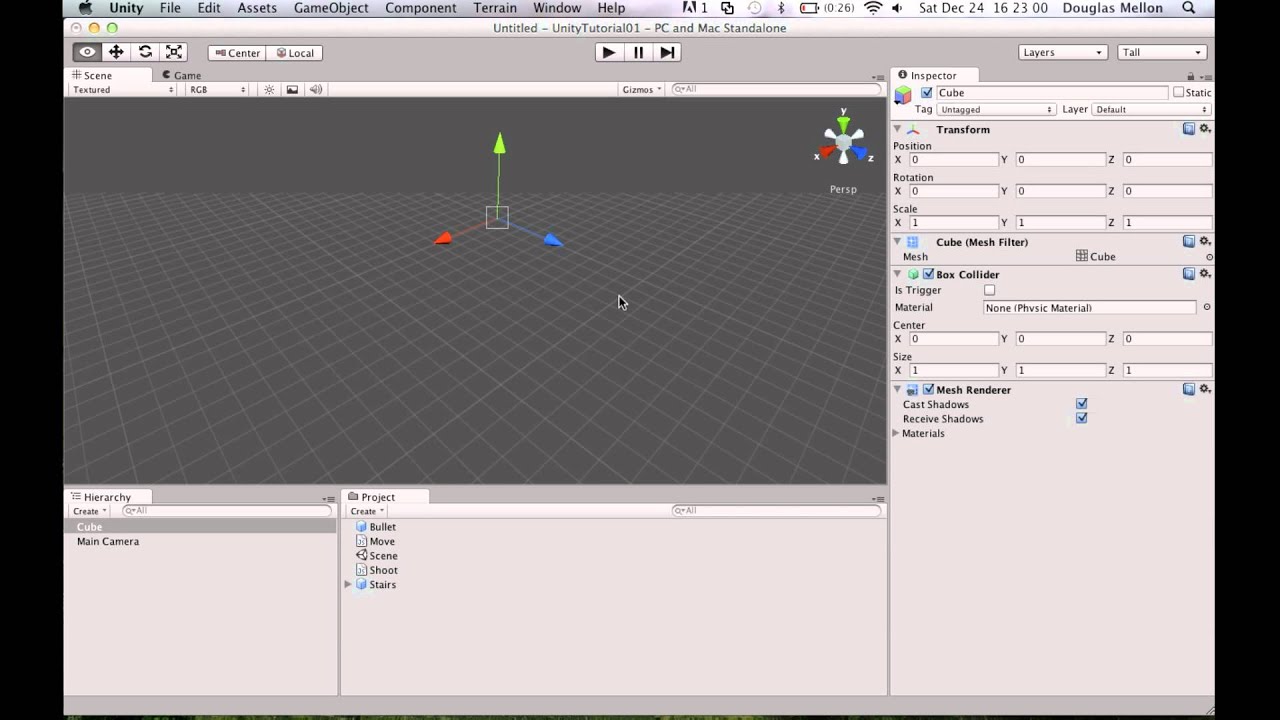Disable Receive Shadows in Mesh Renderer
The width and height of the screenshot is (1280, 720).
pos(1081,418)
